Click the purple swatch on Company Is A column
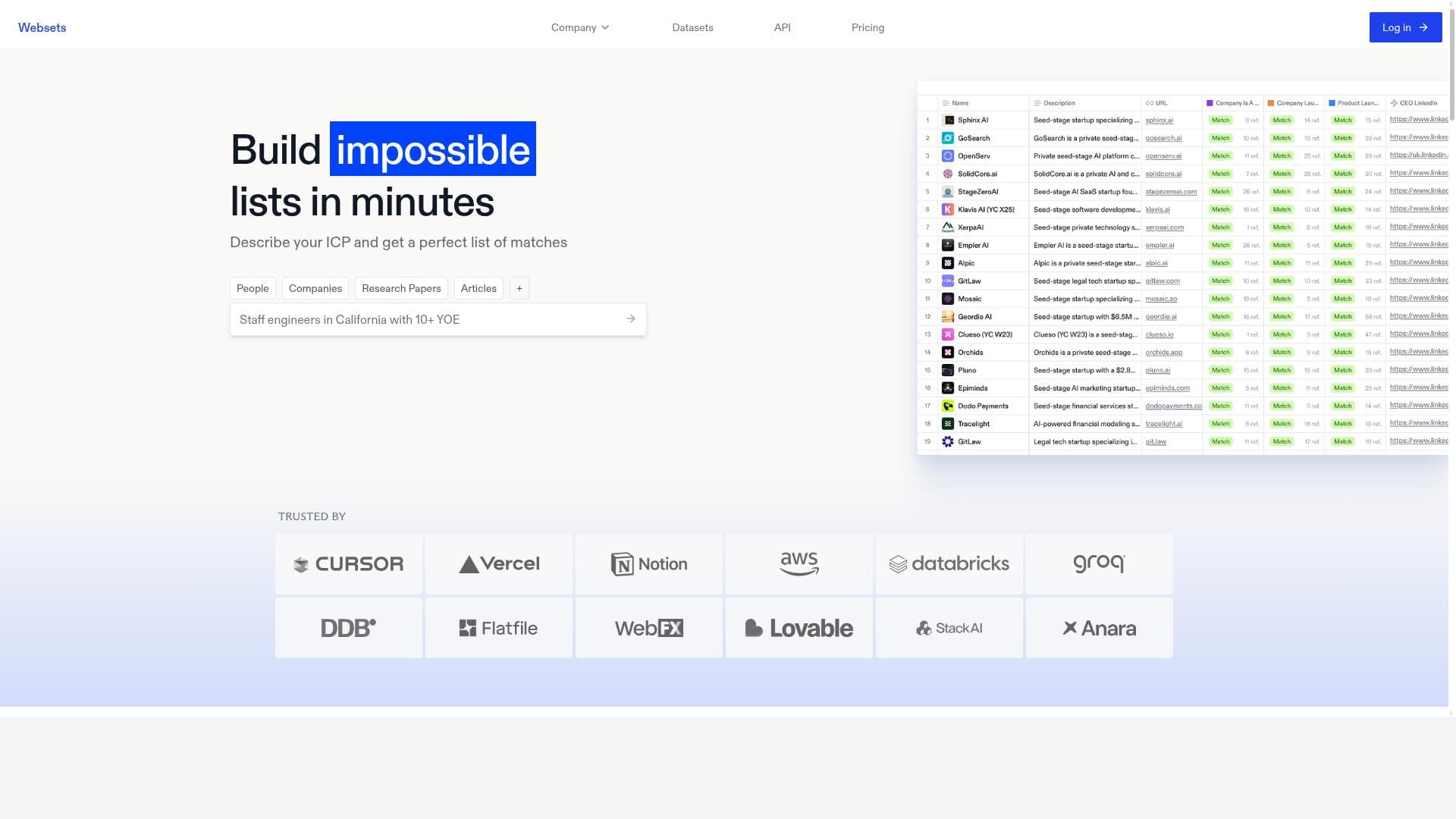 [x=1209, y=102]
